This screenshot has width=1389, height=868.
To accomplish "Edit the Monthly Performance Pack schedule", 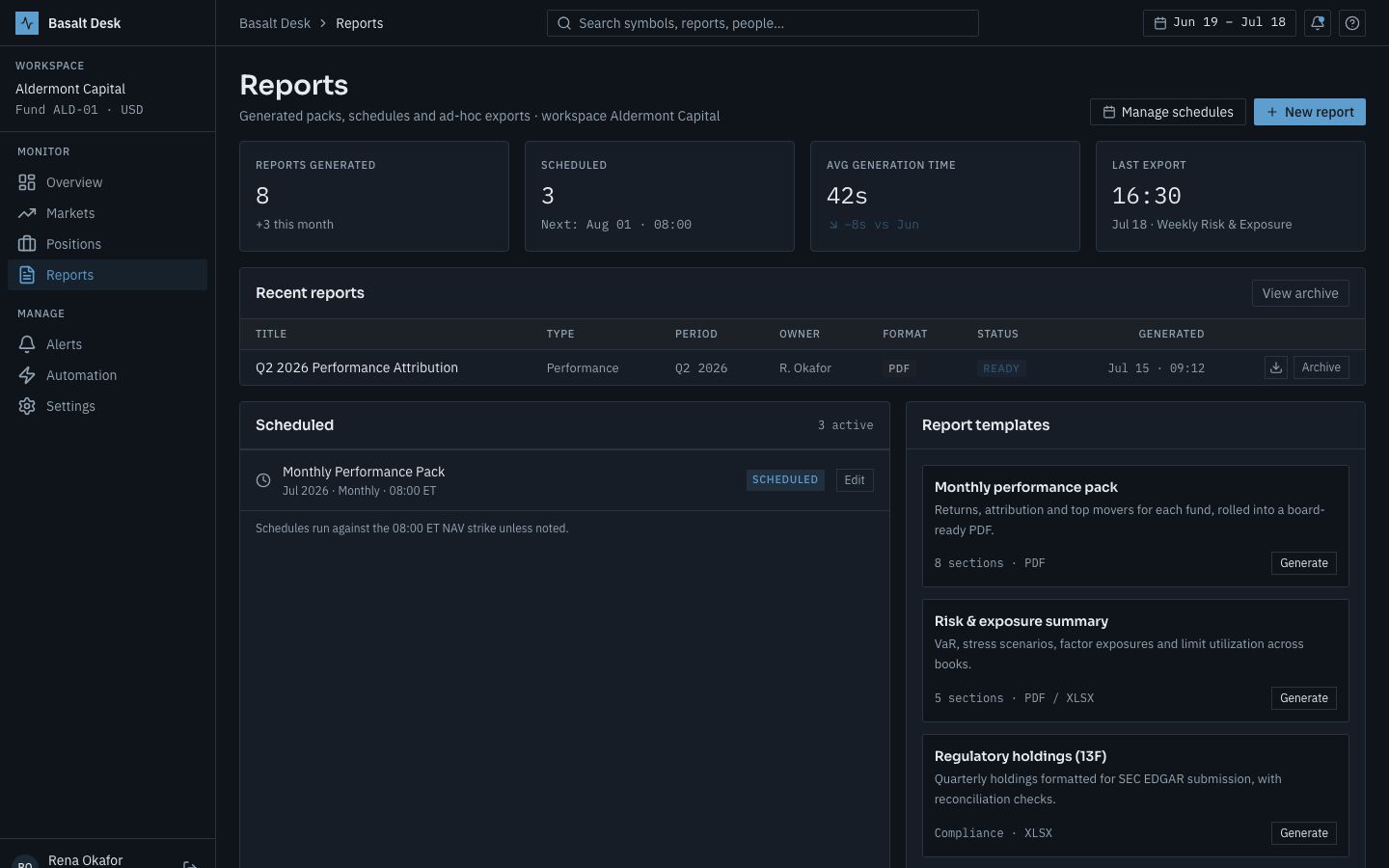I will click(x=855, y=480).
